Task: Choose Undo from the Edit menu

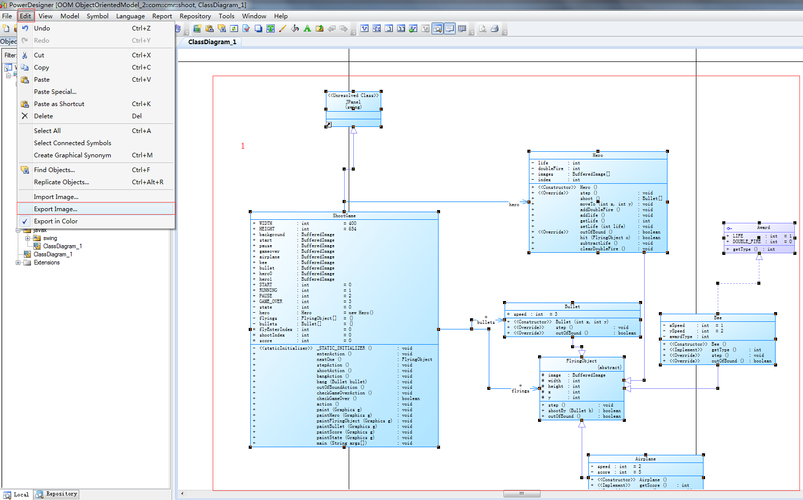Action: [x=96, y=28]
